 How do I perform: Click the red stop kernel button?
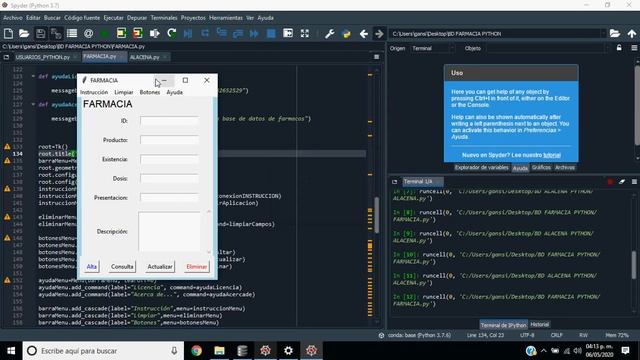coord(610,182)
